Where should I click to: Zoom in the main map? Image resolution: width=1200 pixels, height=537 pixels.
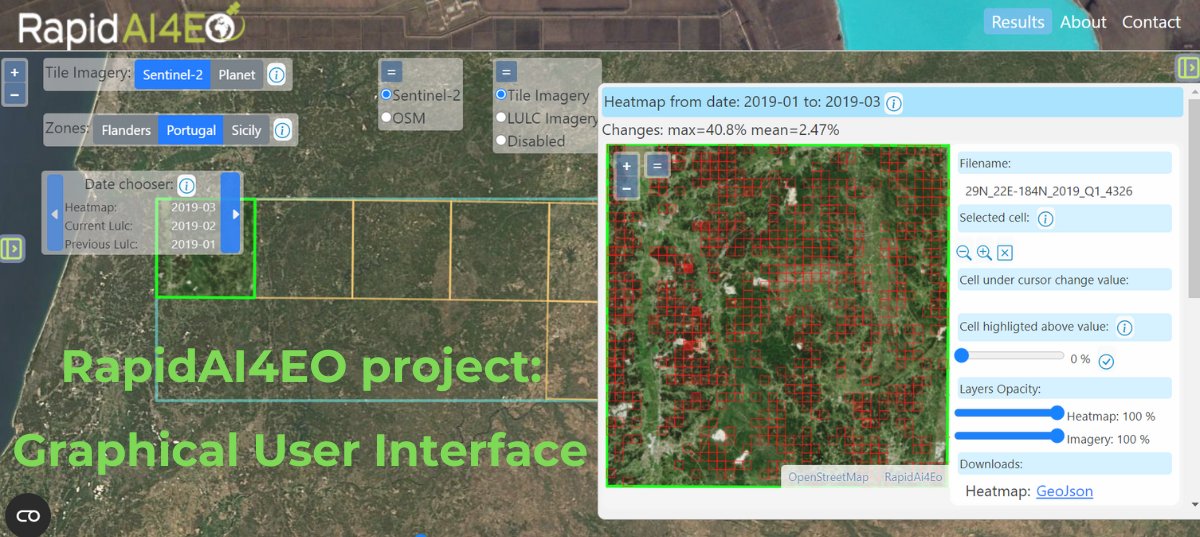(x=14, y=73)
